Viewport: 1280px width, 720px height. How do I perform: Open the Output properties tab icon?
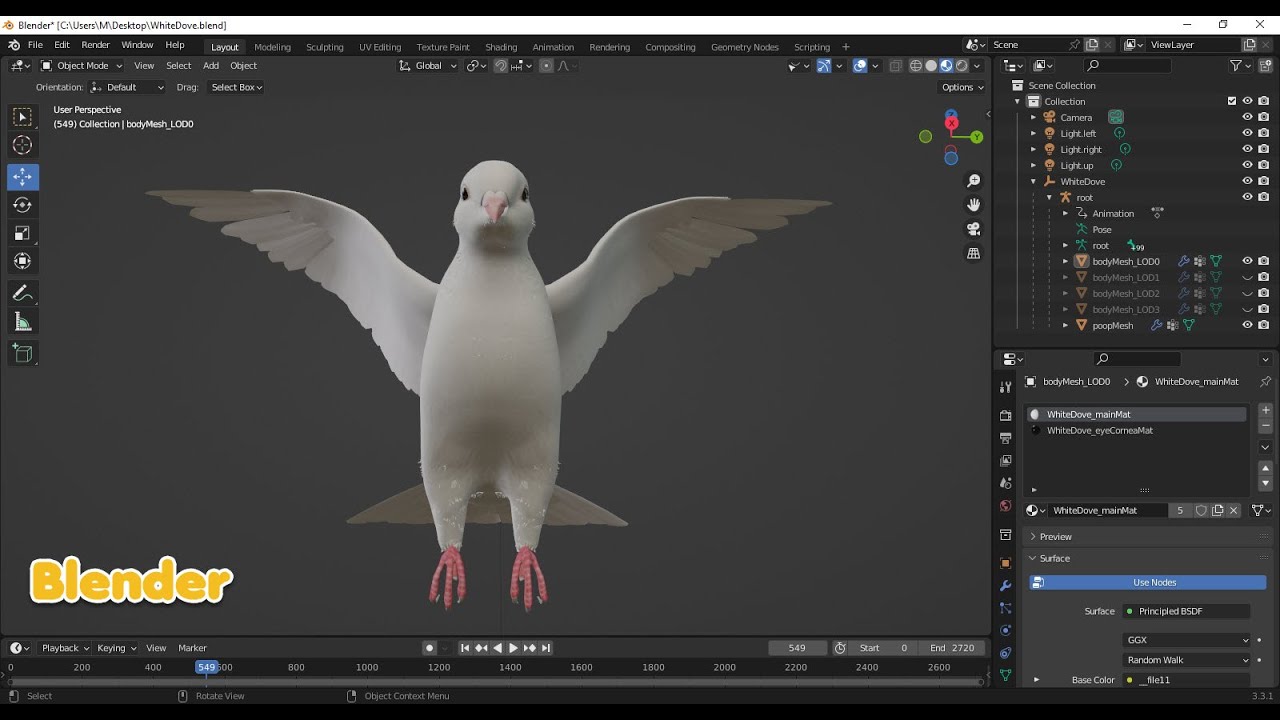pos(1006,438)
